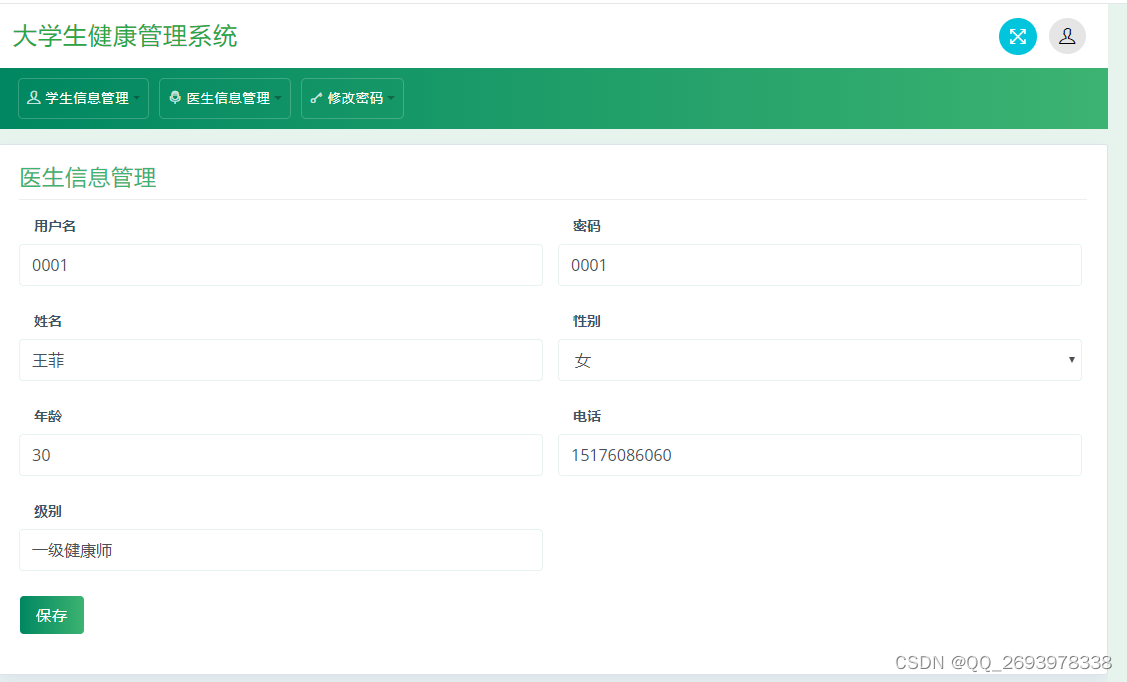Screen dimensions: 1127x682
Task: Focus the 姓名 field containing 王菲
Action: [x=280, y=360]
